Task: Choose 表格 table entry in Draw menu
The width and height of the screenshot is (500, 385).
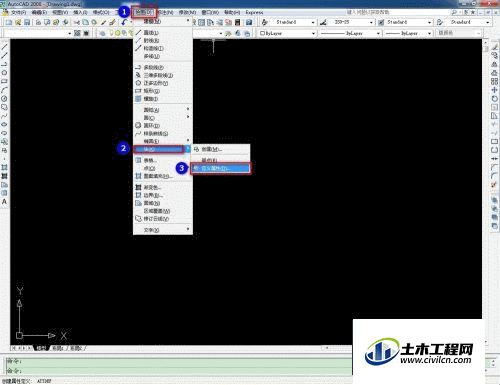Action: pos(163,160)
